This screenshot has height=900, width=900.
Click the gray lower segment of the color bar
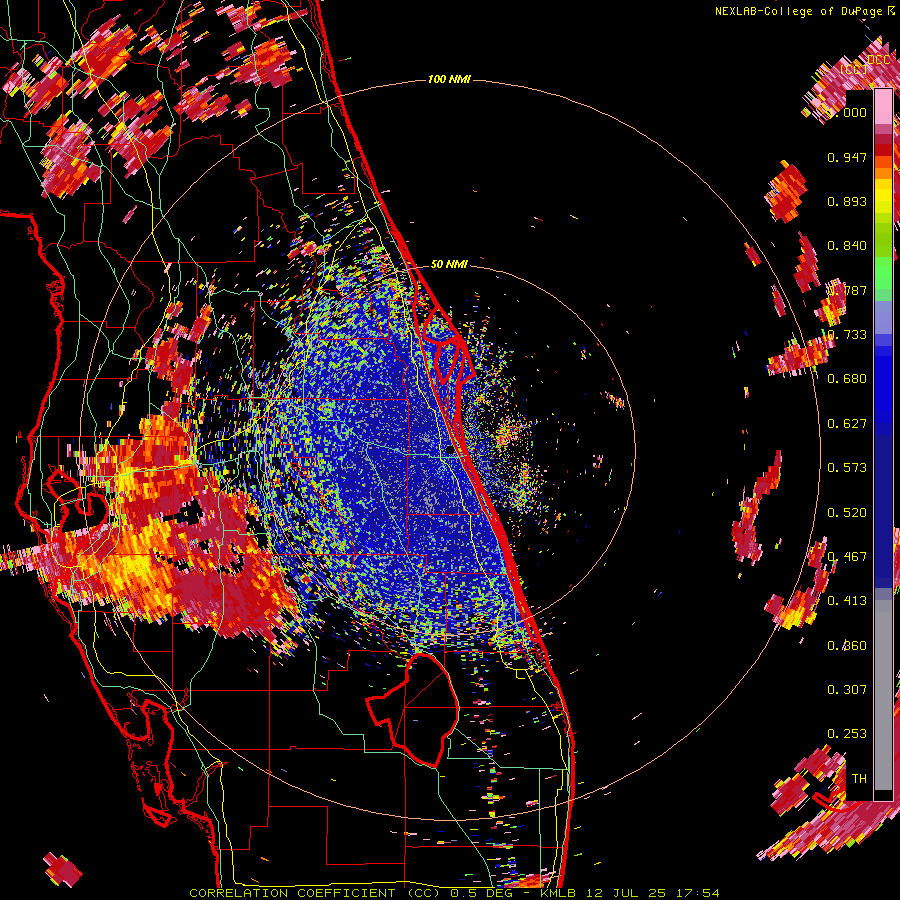pos(883,695)
